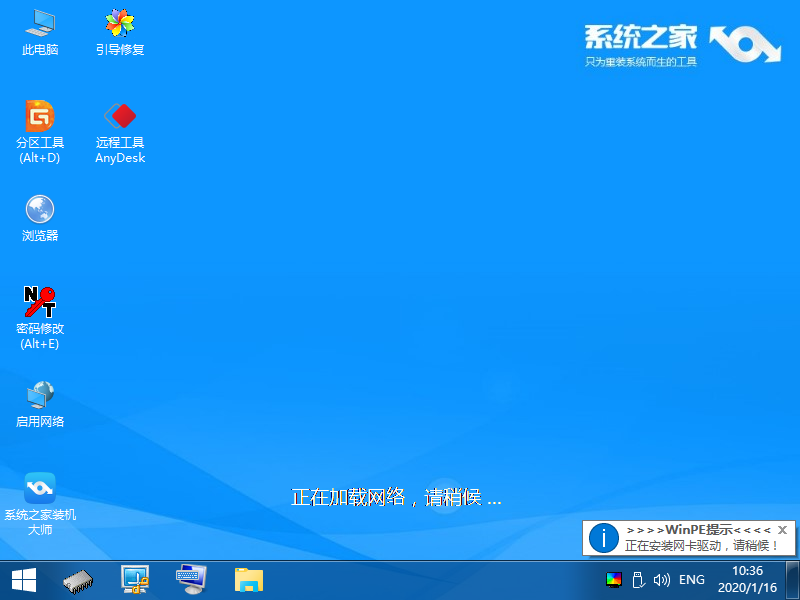The height and width of the screenshot is (600, 800).
Task: Open the 浏览器 browser desktop icon
Action: 40,210
